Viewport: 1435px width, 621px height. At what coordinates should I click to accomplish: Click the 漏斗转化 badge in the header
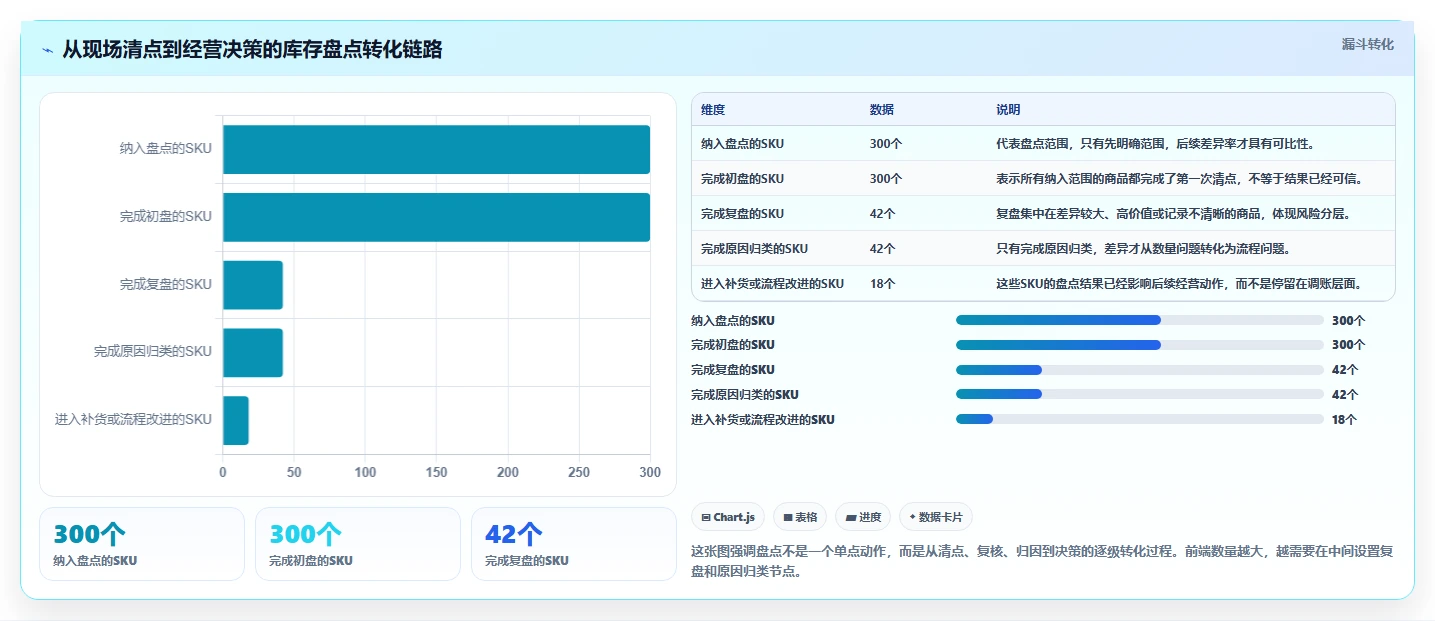pos(1367,44)
